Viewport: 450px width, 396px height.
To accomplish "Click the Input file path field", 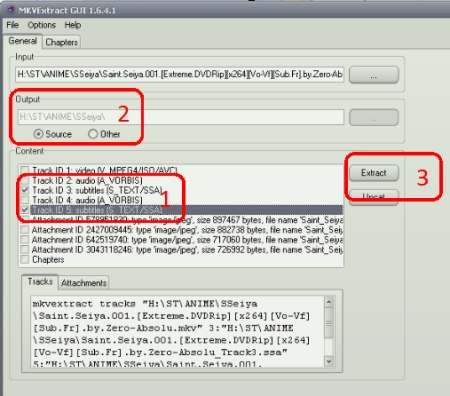I will point(180,74).
